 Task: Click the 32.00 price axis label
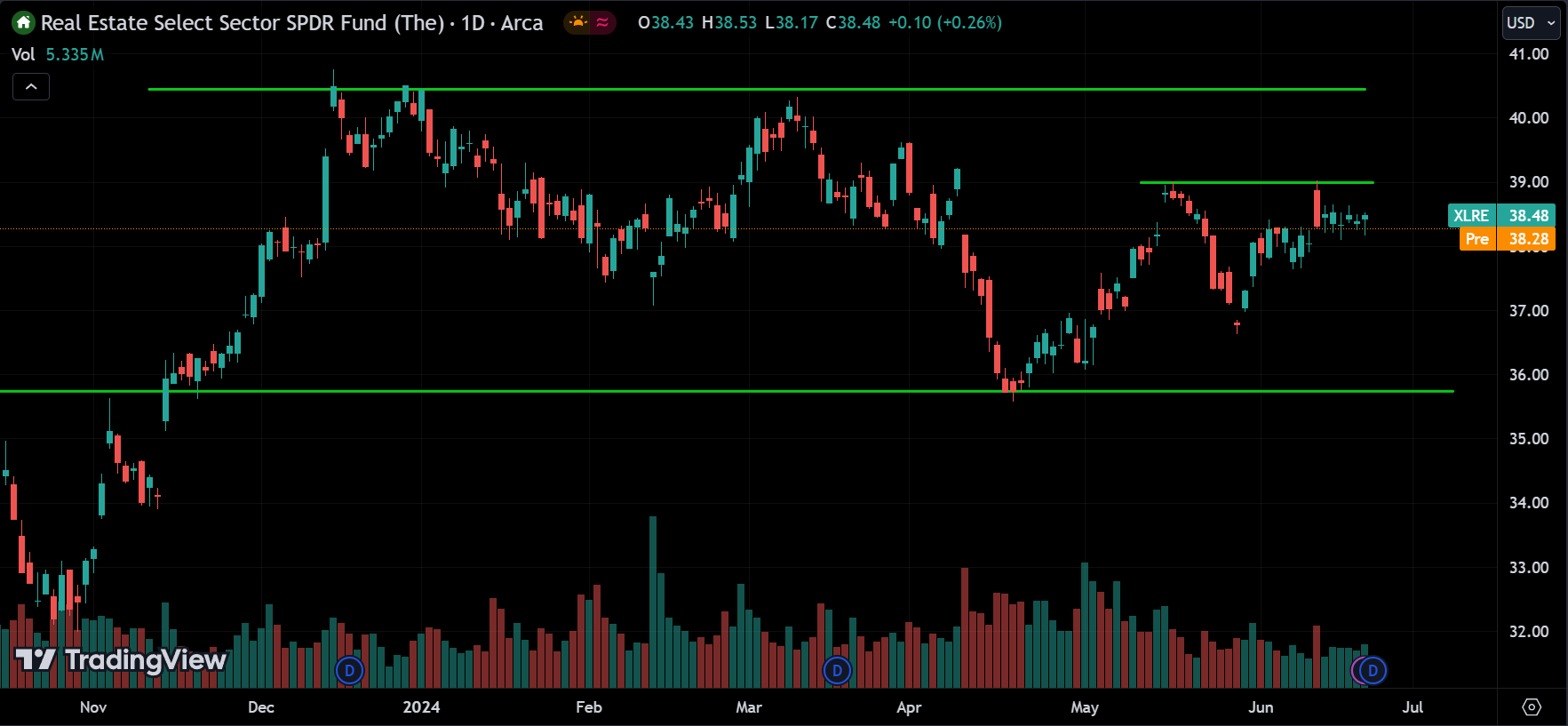[x=1529, y=632]
